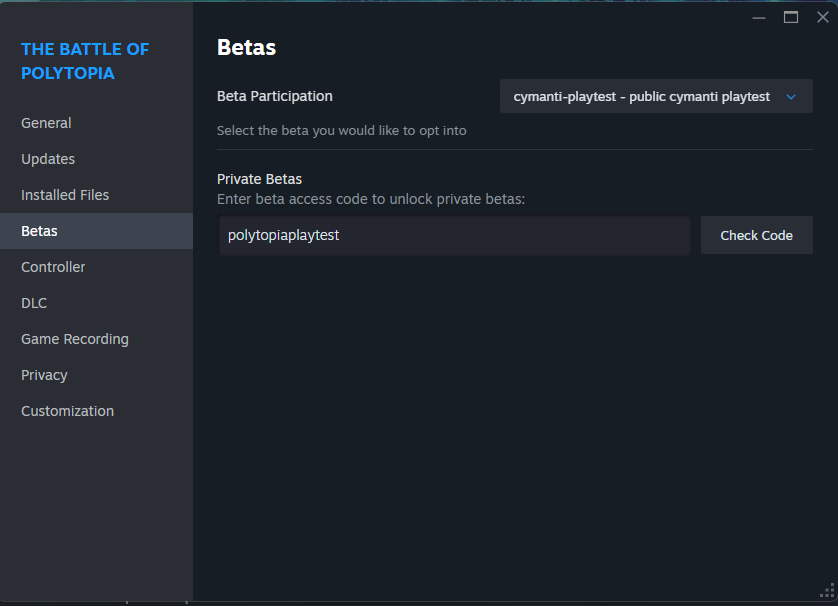
Task: Open the Controller settings page
Action: tap(53, 267)
